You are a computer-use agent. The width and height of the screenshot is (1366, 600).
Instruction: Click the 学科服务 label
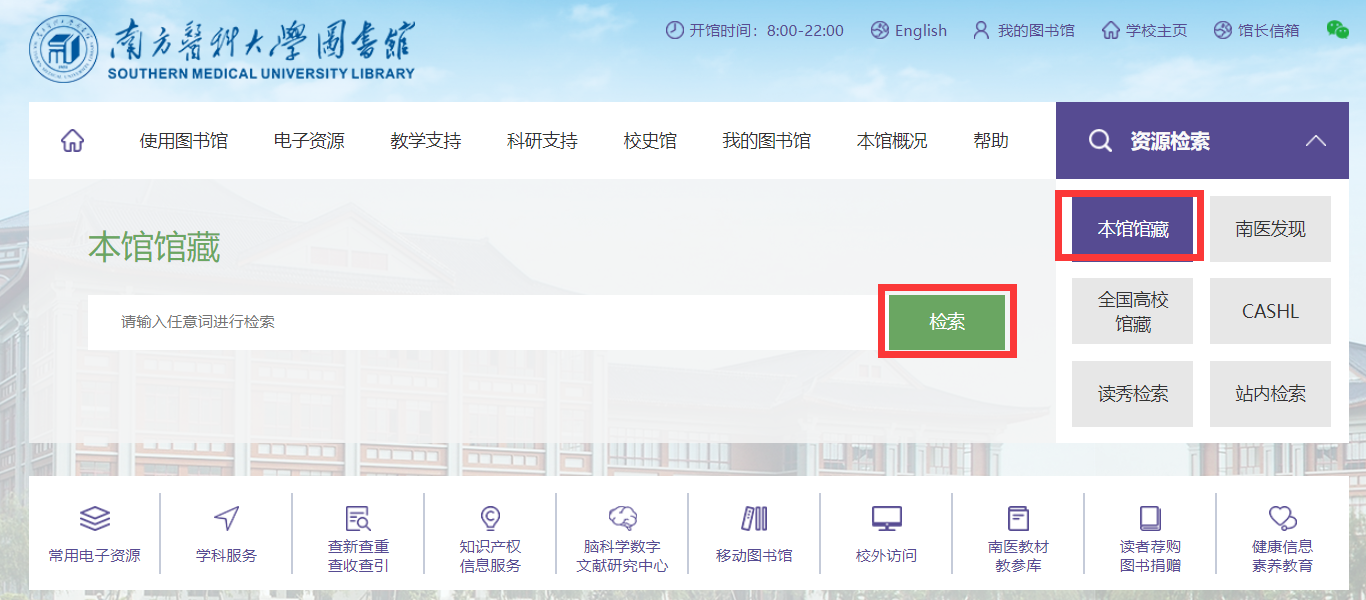227,556
